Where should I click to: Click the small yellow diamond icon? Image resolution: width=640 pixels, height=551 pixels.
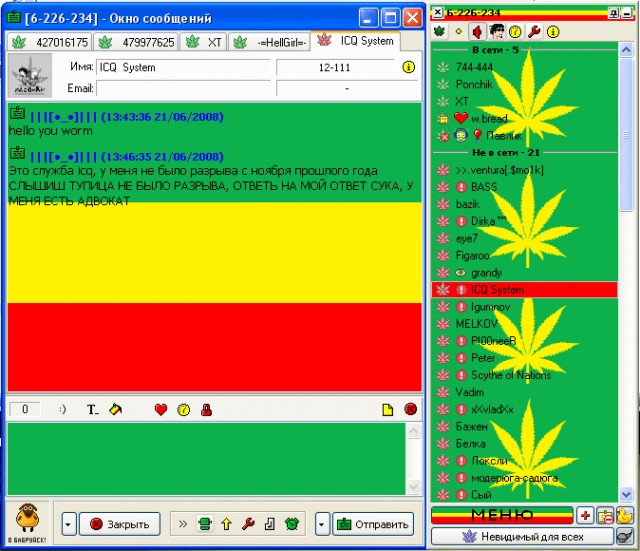click(x=458, y=31)
